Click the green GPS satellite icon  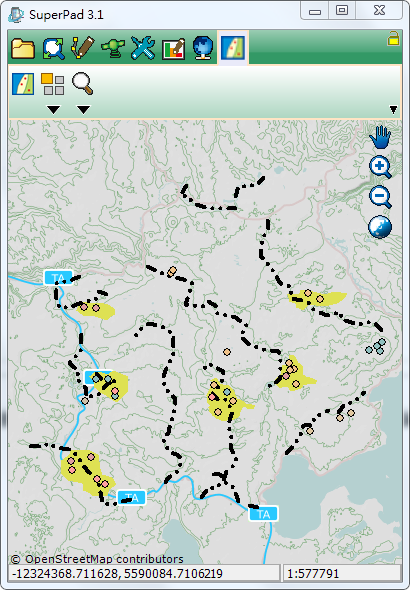(113, 48)
